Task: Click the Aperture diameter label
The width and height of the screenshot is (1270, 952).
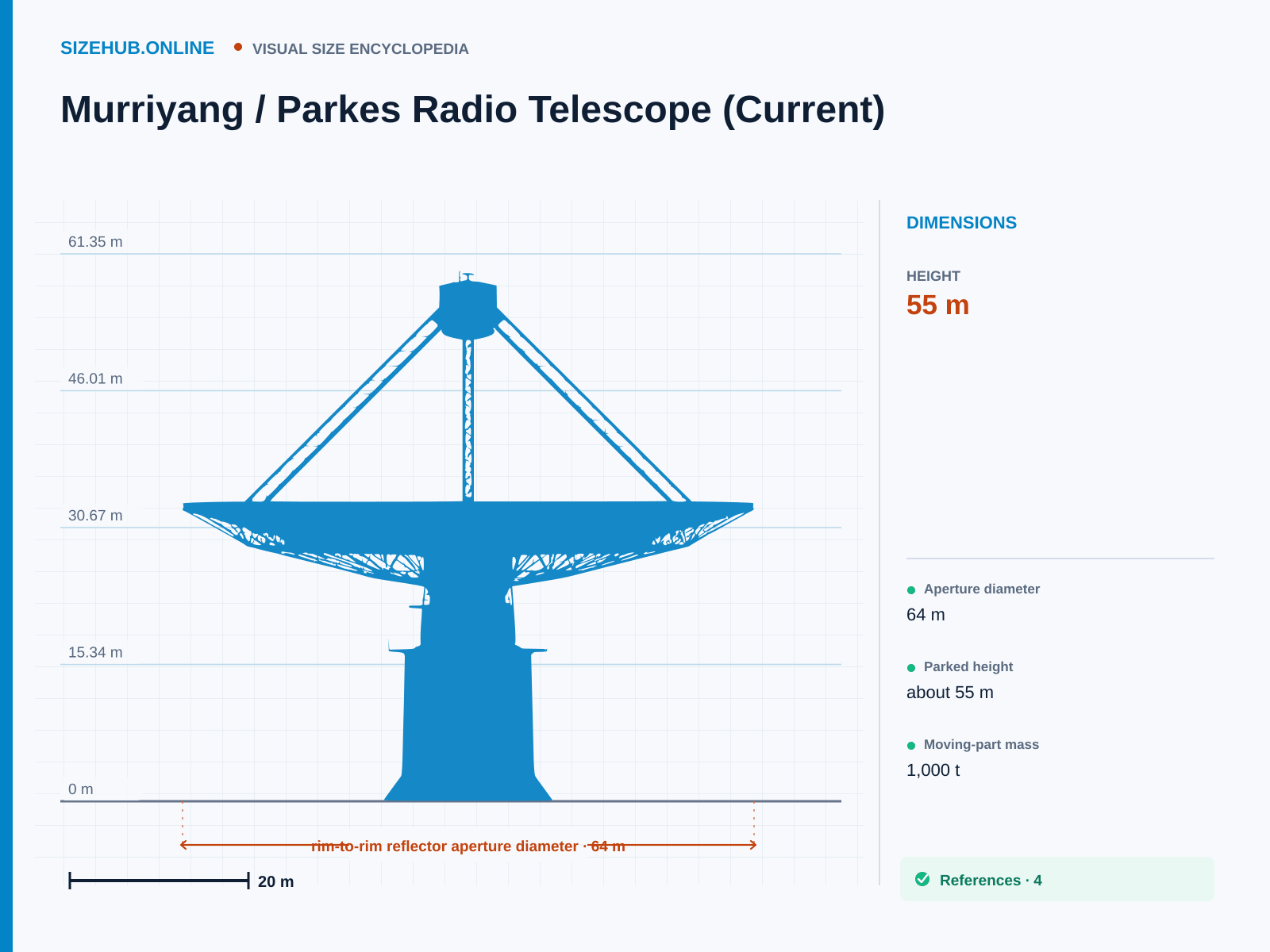Action: click(982, 589)
